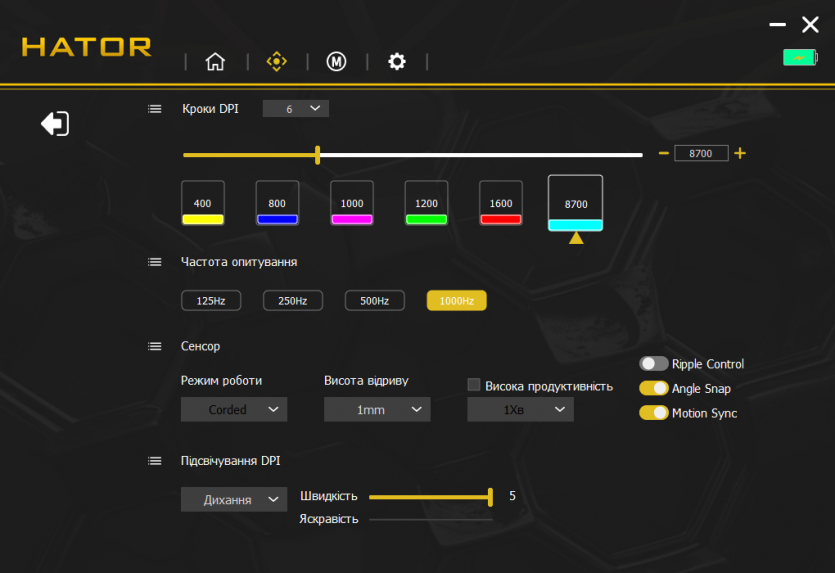This screenshot has height=573, width=835.
Task: Open the gear settings tab
Action: [x=397, y=62]
